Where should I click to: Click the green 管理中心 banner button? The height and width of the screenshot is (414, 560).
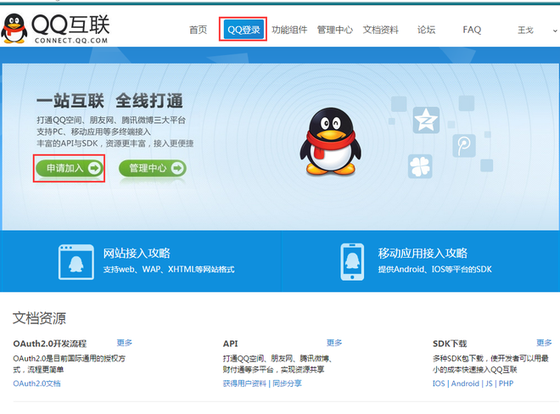(x=152, y=168)
